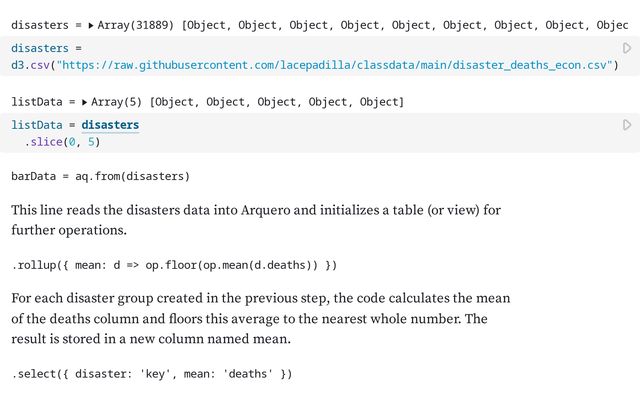Click the first Object in Array(31889) output

click(207, 25)
